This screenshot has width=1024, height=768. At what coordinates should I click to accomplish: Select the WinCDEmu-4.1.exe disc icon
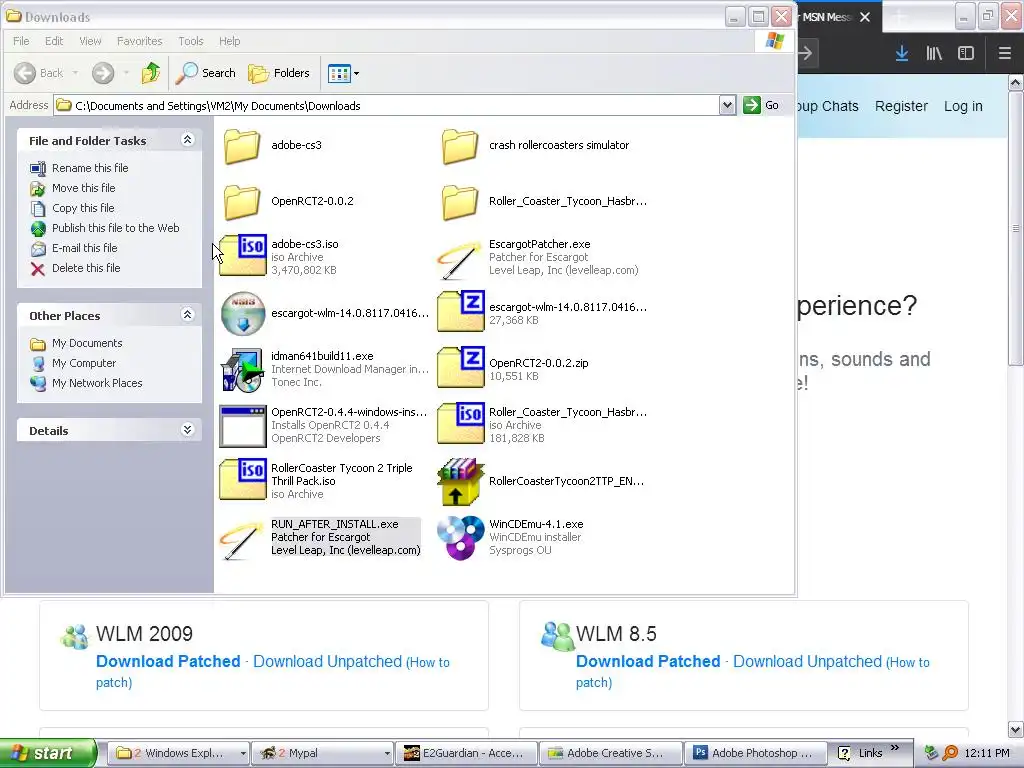[x=461, y=537]
